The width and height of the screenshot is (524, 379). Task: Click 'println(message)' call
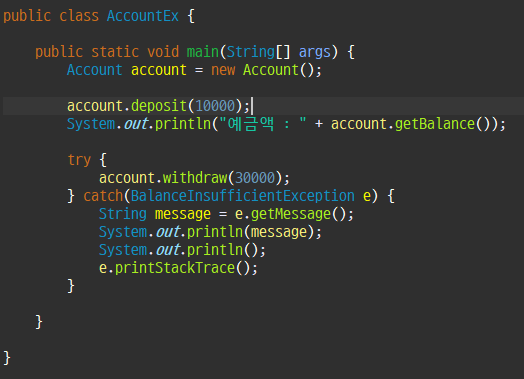[251, 232]
